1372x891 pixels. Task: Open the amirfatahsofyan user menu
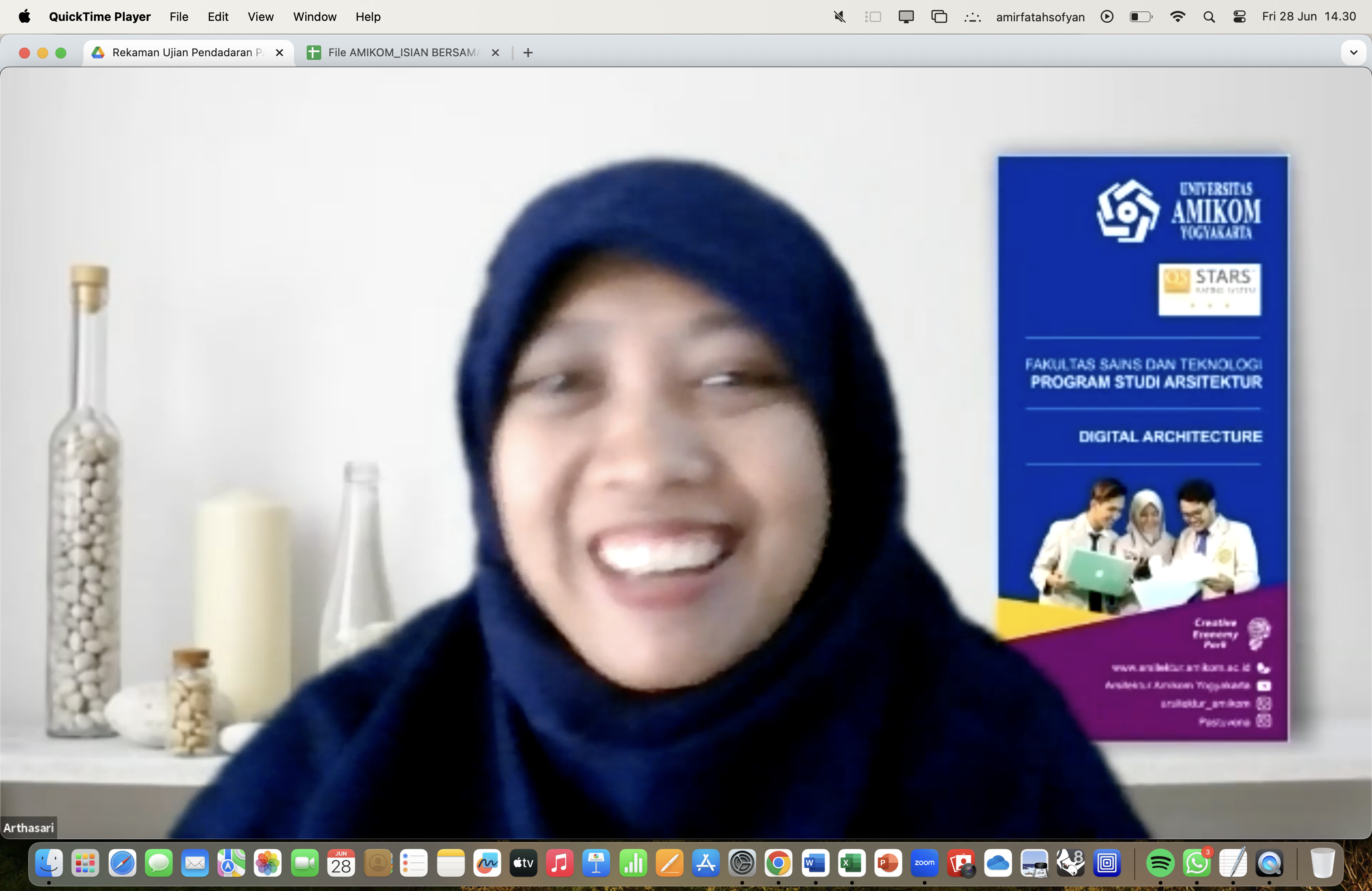point(1040,17)
